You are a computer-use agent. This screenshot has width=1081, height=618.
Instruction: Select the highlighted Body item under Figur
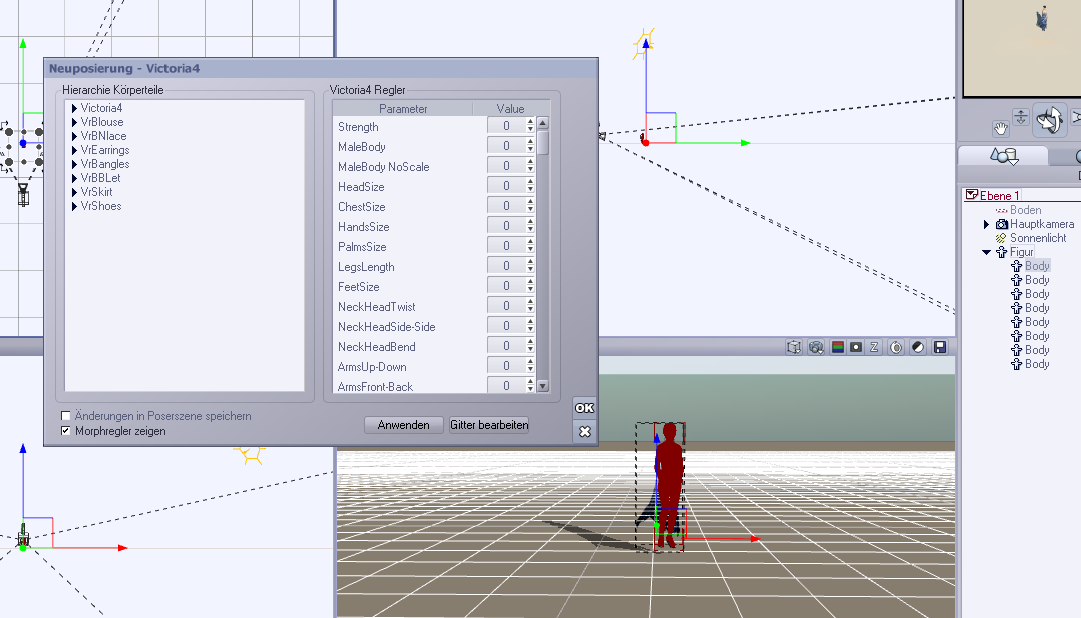pos(1037,266)
